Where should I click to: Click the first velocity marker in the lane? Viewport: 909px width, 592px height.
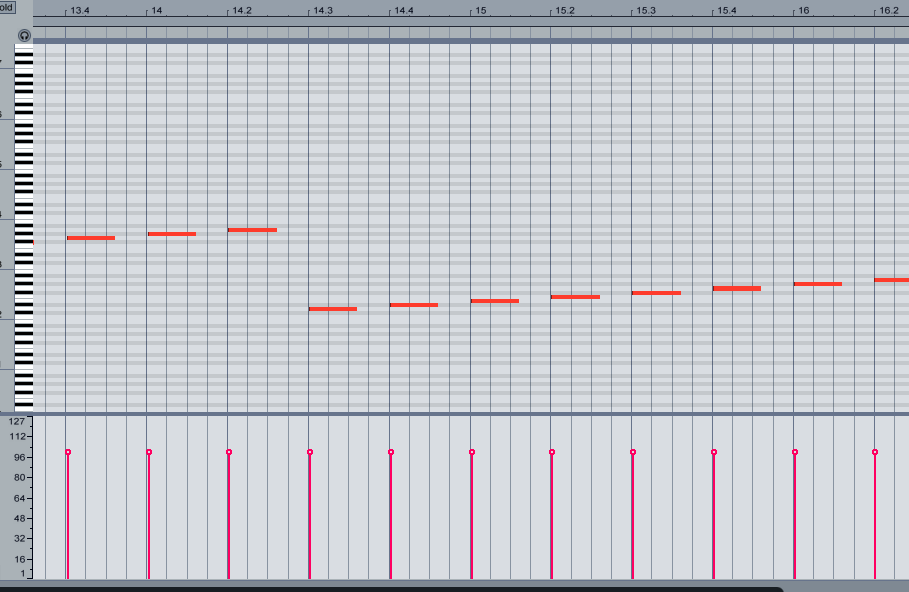67,451
